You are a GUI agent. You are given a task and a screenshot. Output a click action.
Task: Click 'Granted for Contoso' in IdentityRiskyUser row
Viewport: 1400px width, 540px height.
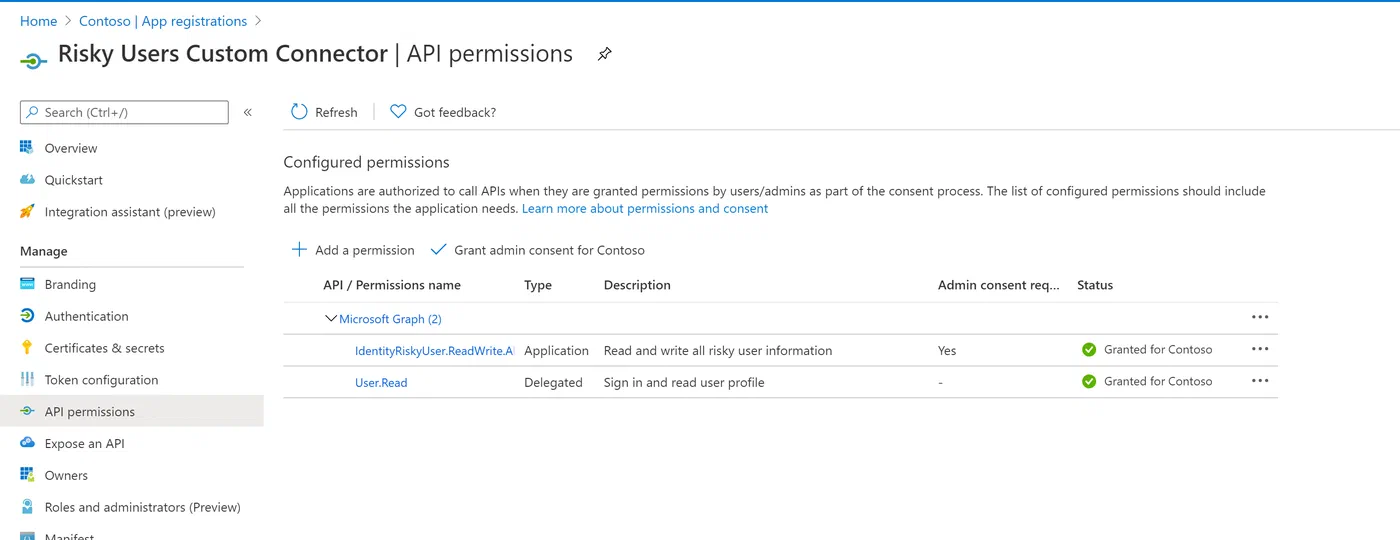coord(1158,350)
